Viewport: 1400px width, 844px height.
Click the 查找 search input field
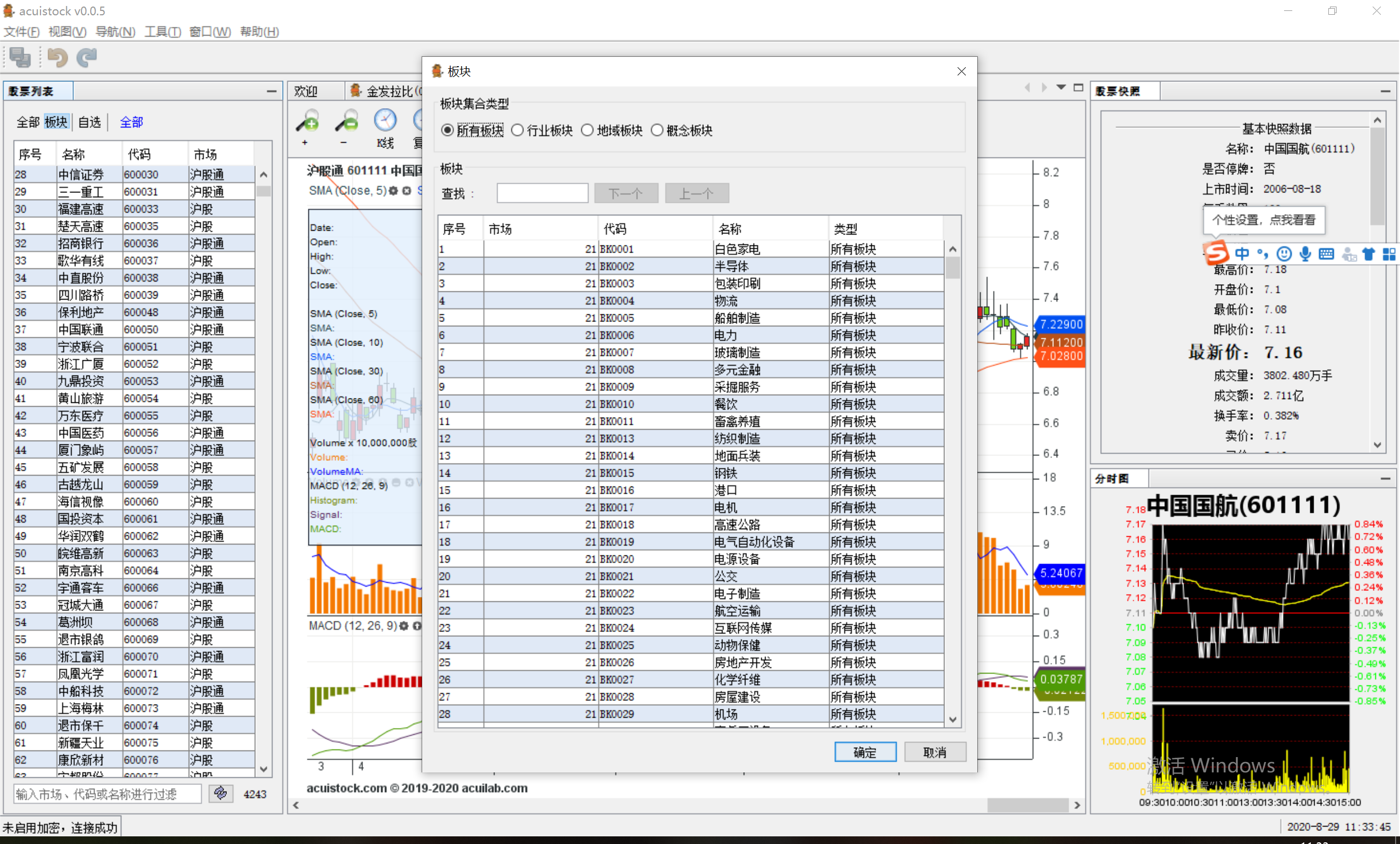point(542,193)
